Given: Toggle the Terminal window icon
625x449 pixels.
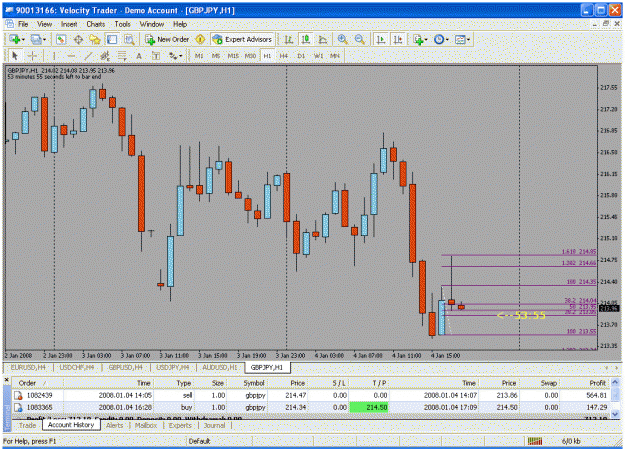Looking at the screenshot, I should click(112, 39).
